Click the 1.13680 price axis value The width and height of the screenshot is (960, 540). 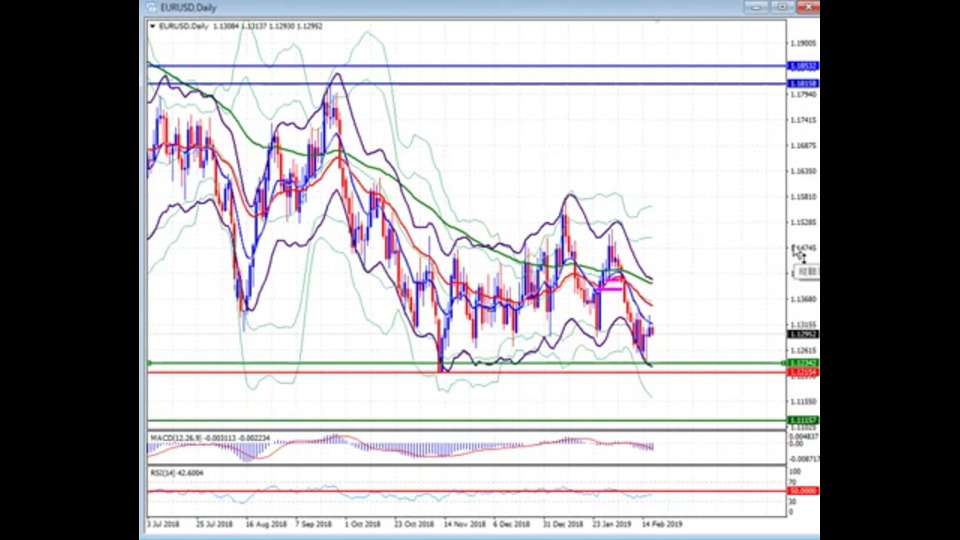pos(803,299)
